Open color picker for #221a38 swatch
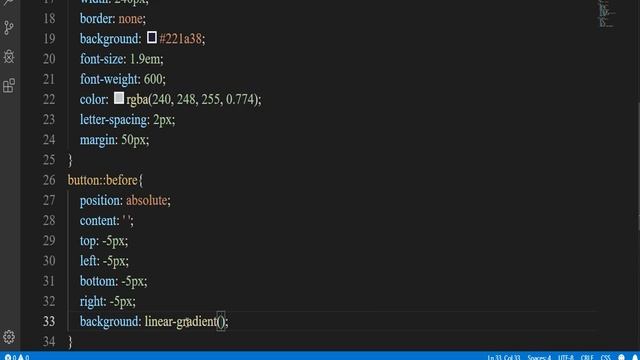 tap(152, 38)
